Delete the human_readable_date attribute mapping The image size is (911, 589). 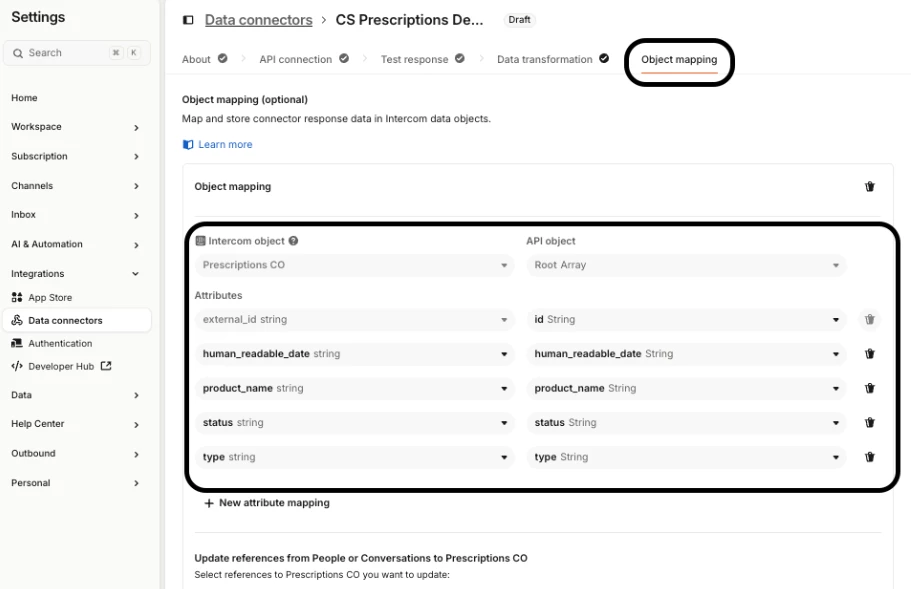point(869,354)
